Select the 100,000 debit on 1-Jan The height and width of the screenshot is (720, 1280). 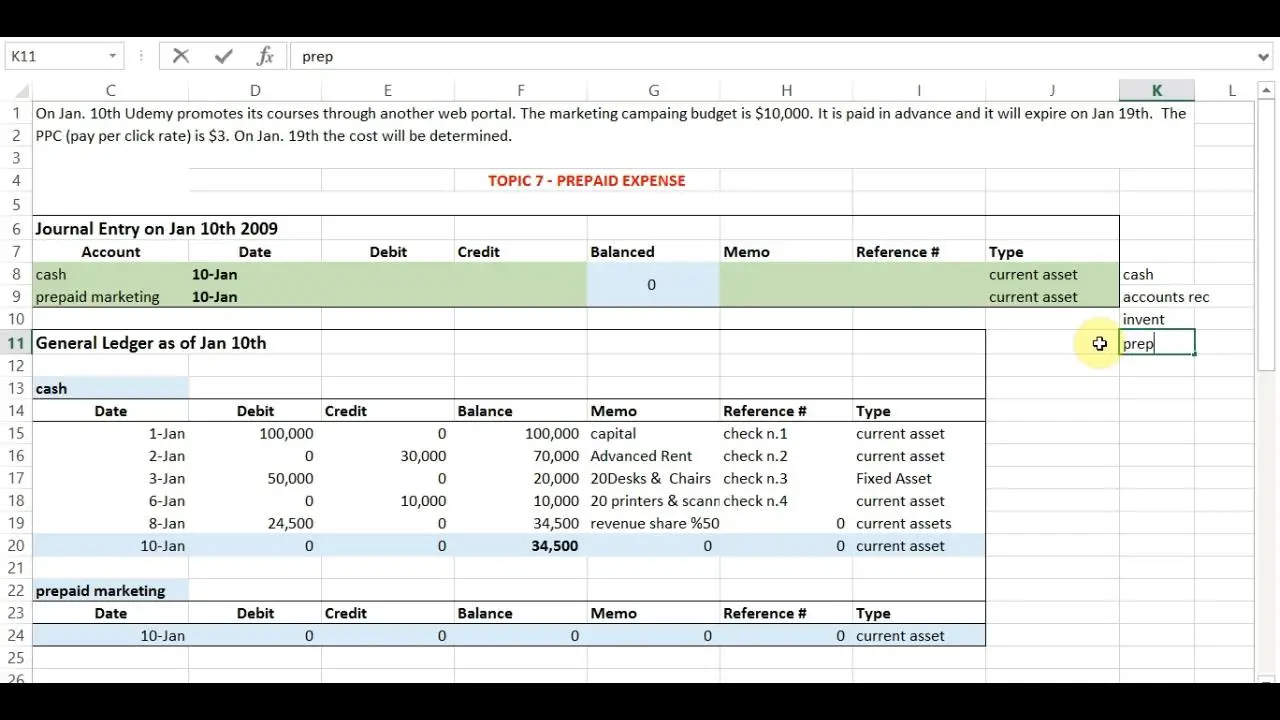255,434
